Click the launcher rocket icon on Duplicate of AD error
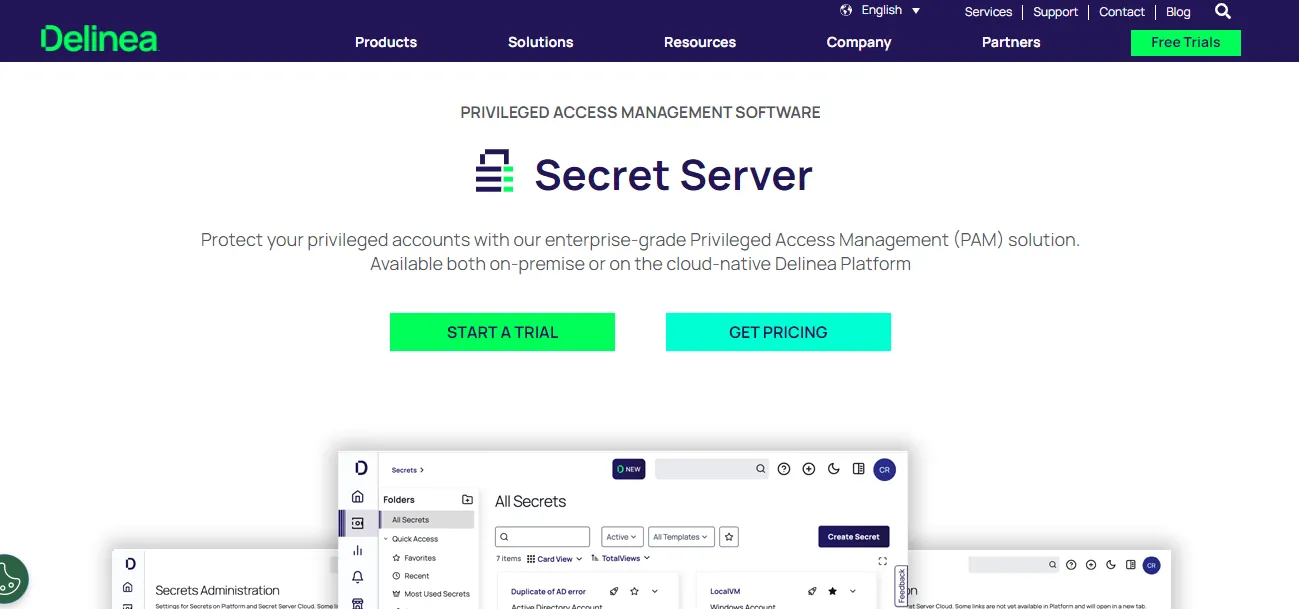1299x609 pixels. click(614, 591)
